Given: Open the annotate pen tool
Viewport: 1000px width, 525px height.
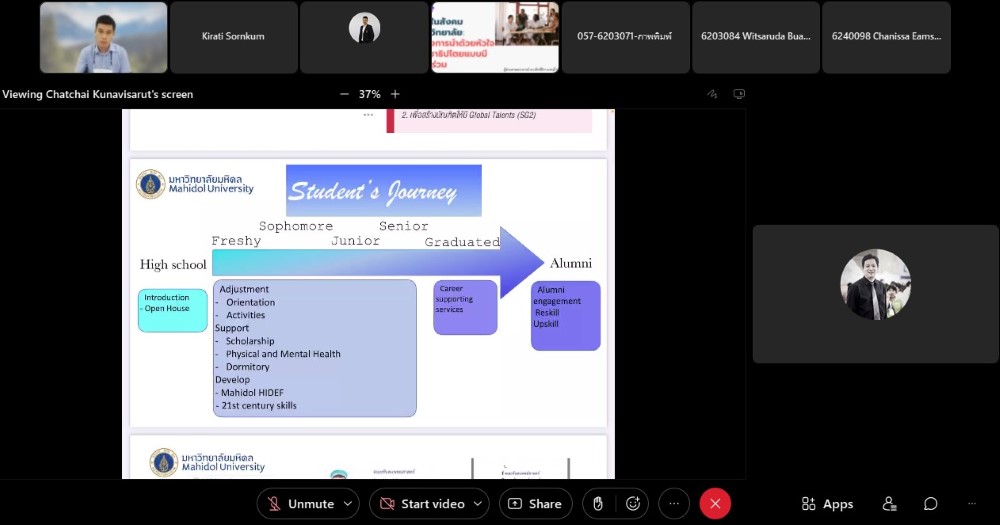Looking at the screenshot, I should pos(712,94).
